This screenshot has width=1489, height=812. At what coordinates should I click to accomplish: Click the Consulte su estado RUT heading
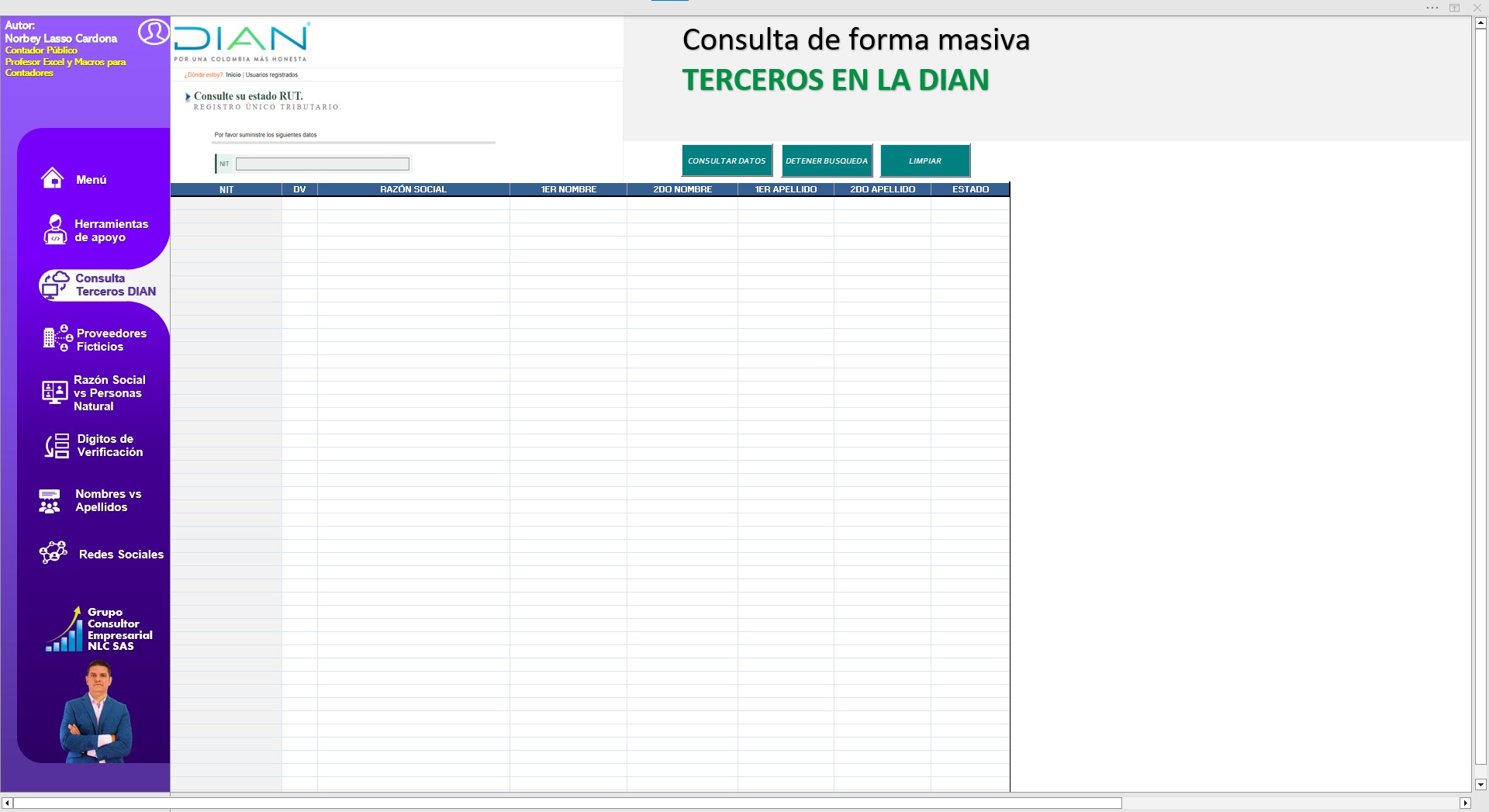248,96
